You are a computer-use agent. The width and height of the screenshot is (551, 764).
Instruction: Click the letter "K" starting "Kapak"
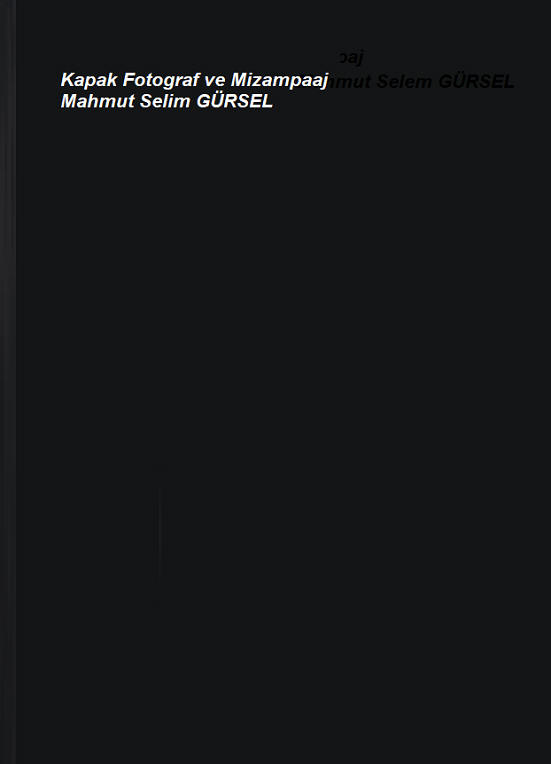67,79
